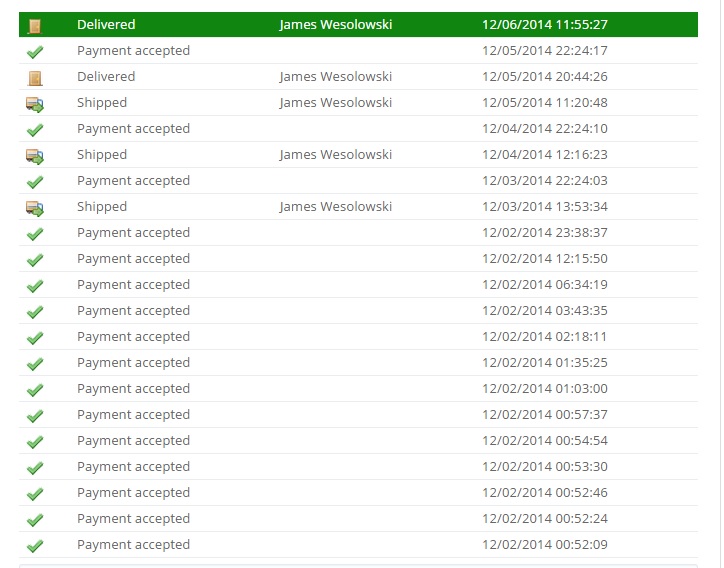
Task: Click the Delivered box icon dated 12/05/2014 20:44:26
Action: click(x=35, y=78)
